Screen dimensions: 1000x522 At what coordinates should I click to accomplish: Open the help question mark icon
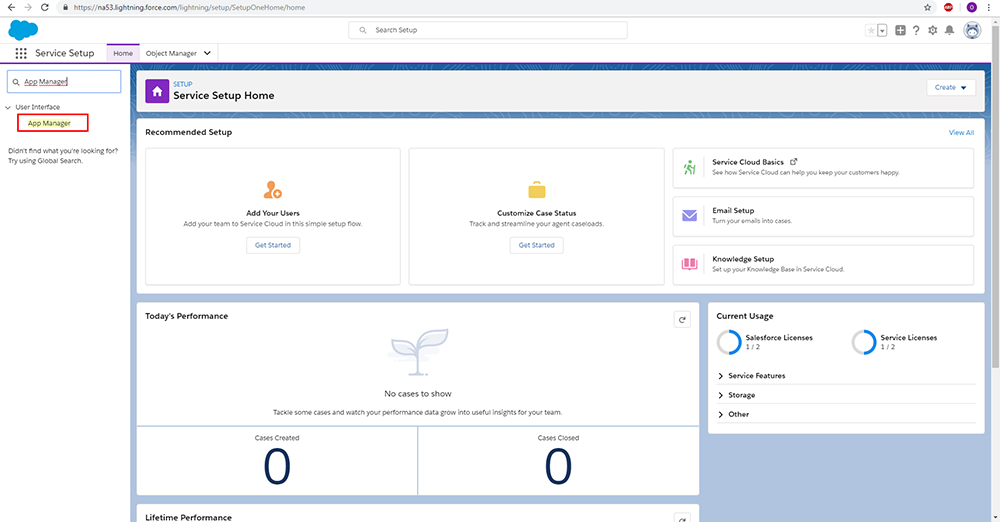(916, 30)
